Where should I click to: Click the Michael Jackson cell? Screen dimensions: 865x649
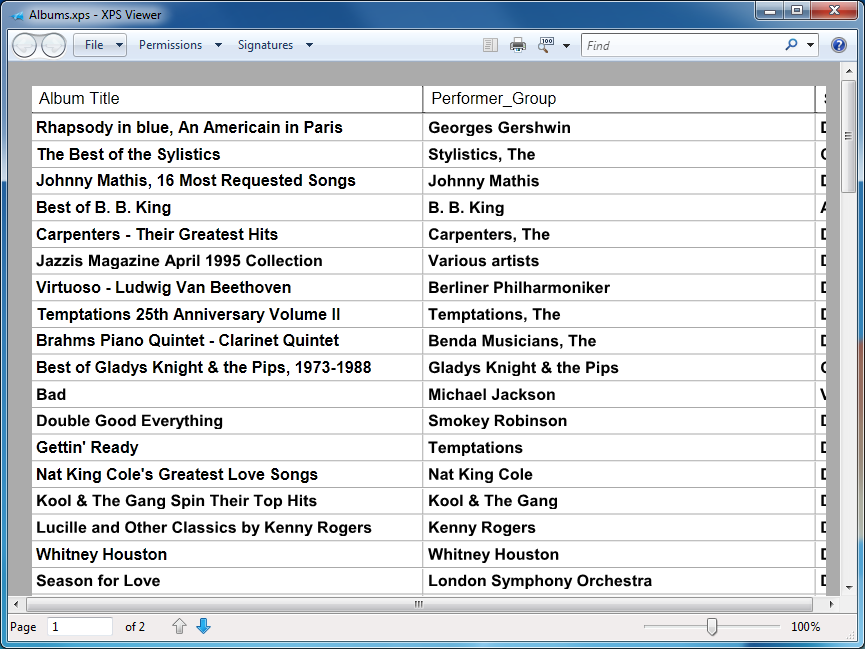[x=492, y=395]
